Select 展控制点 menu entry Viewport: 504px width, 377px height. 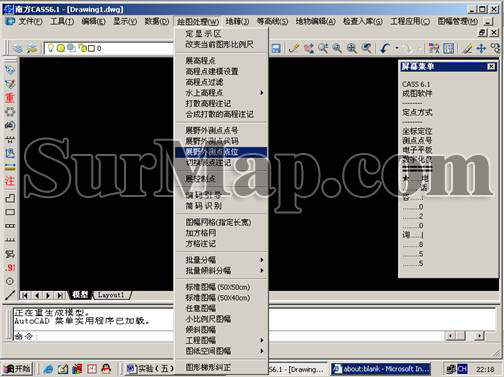[x=221, y=179]
